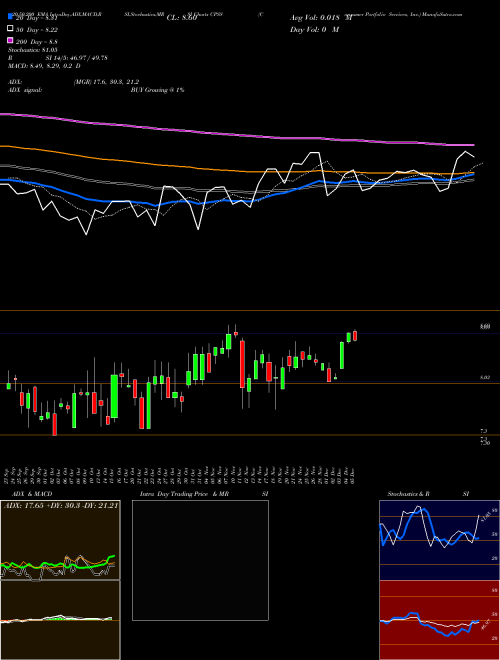
Task: Click the magenta 200 Day legend swatch
Action: (x=11, y=41)
